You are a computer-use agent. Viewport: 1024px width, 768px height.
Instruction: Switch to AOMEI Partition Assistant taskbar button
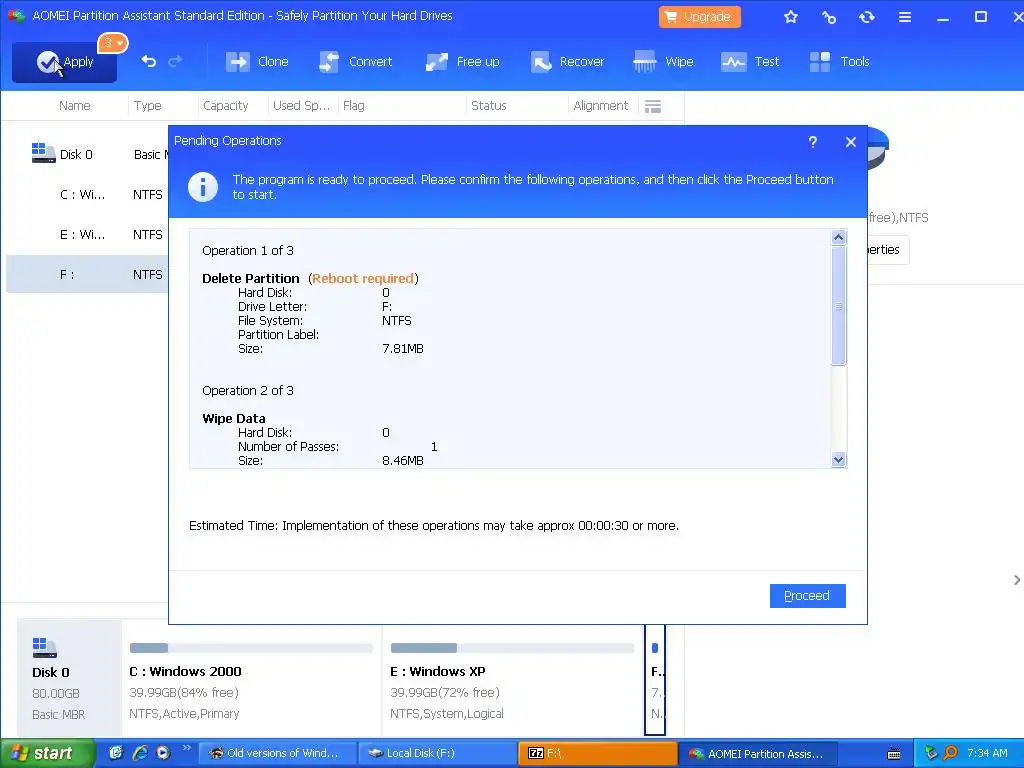pos(758,754)
